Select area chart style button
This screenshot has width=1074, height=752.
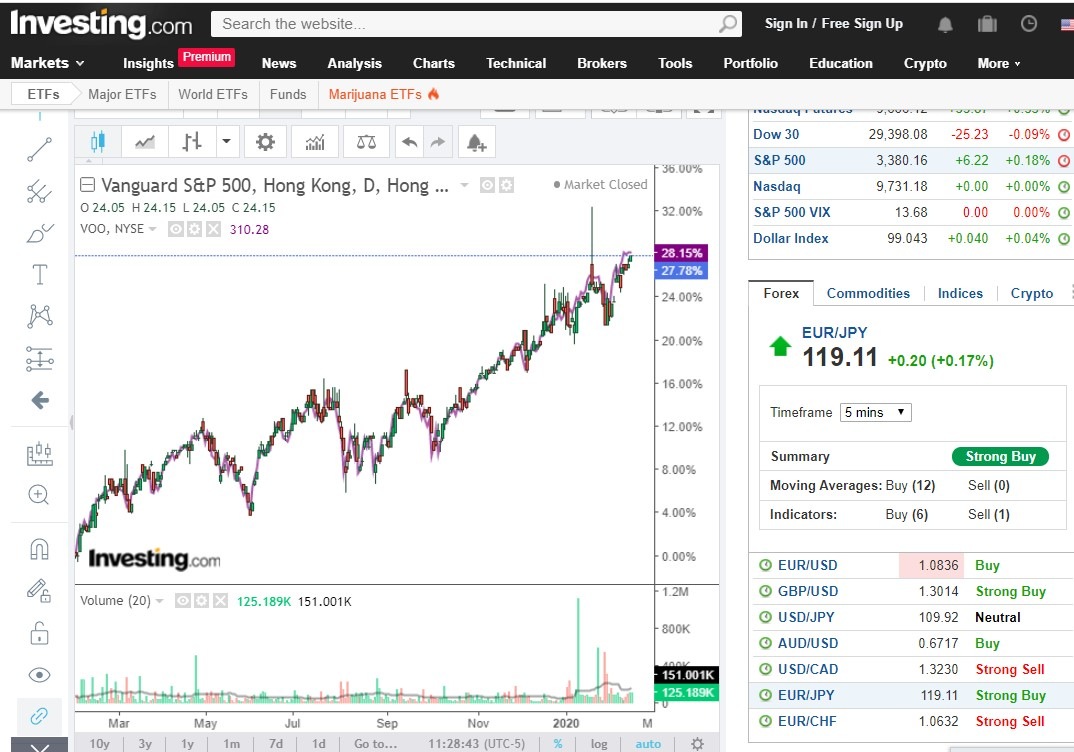tap(145, 142)
